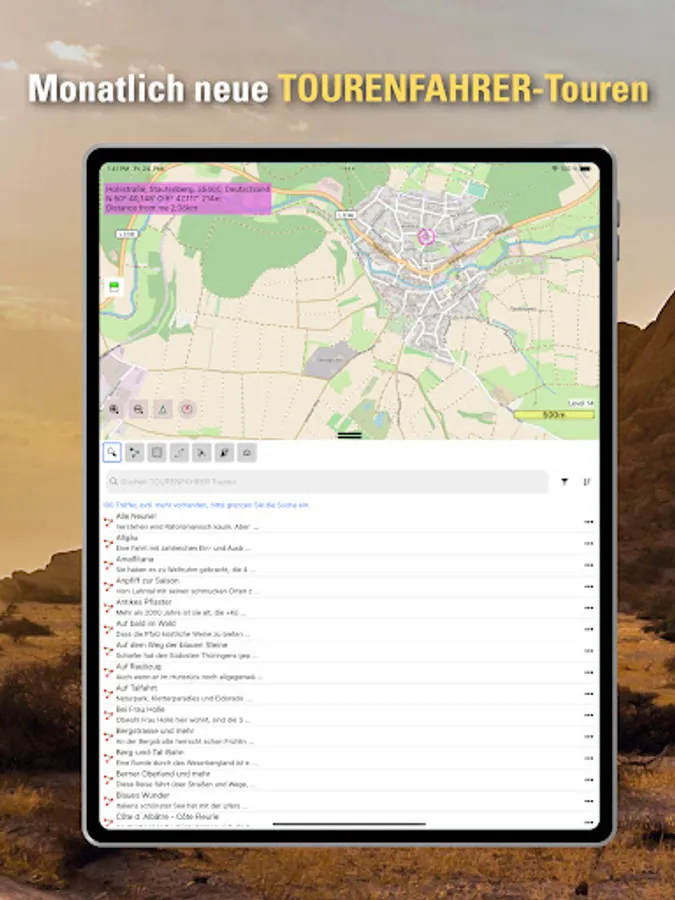
Task: Open the Auf dem Weg der blauen Steine tour
Action: 350,650
